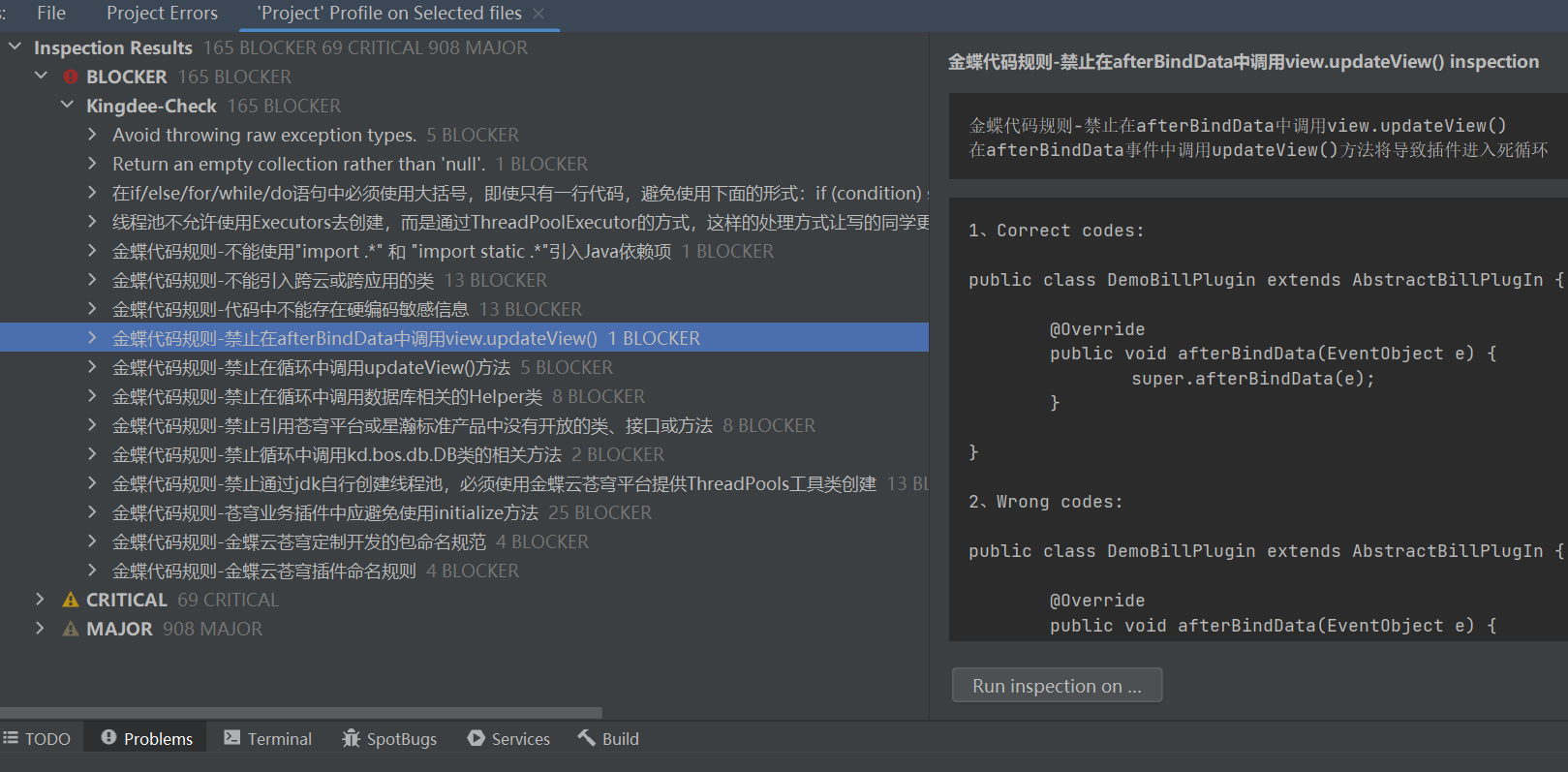Click the red BLOCKER severity icon
This screenshot has width=1568, height=772.
point(70,77)
